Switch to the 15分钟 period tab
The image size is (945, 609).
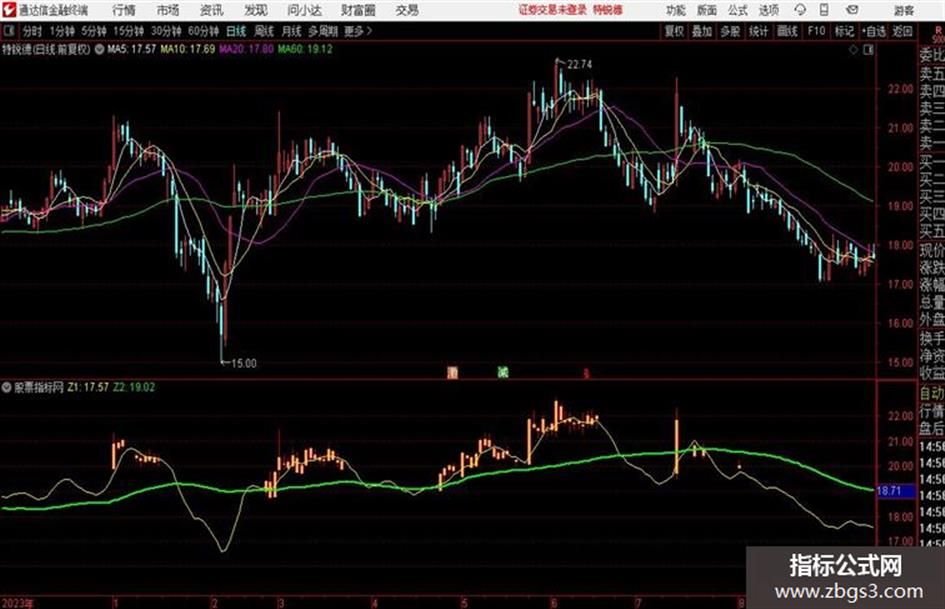coord(129,31)
